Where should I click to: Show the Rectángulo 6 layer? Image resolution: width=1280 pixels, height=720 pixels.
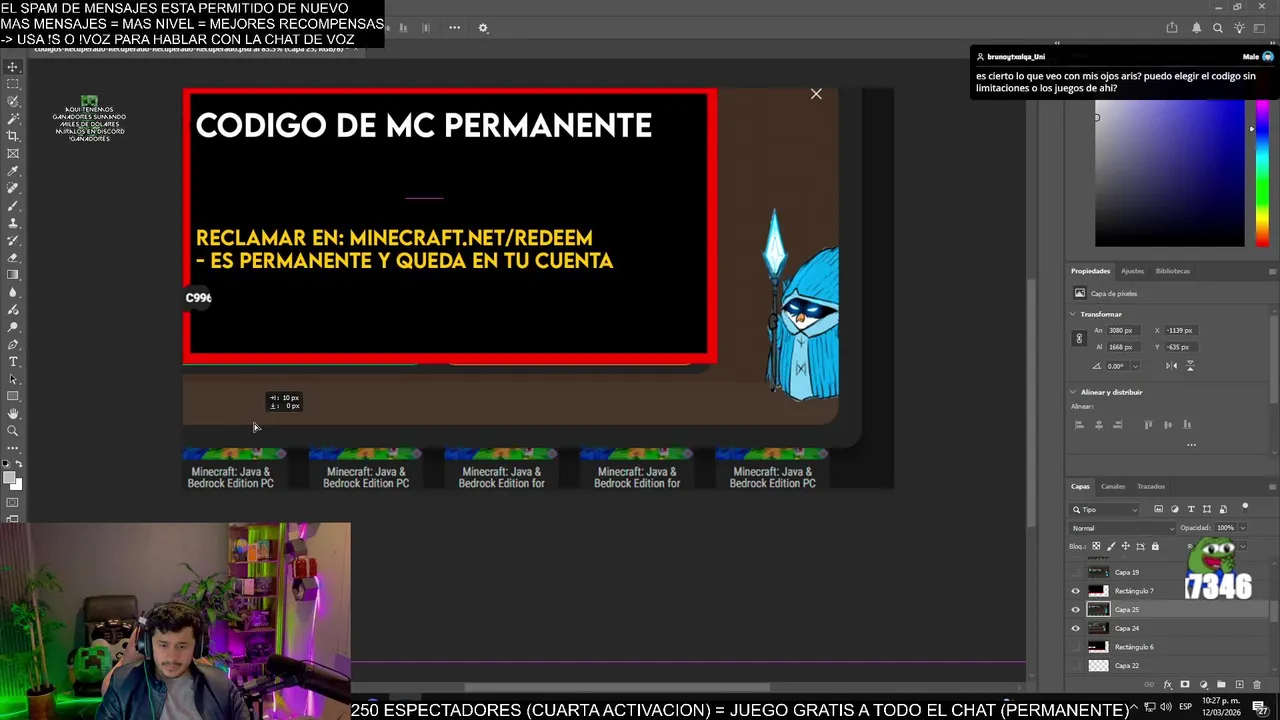[1075, 647]
